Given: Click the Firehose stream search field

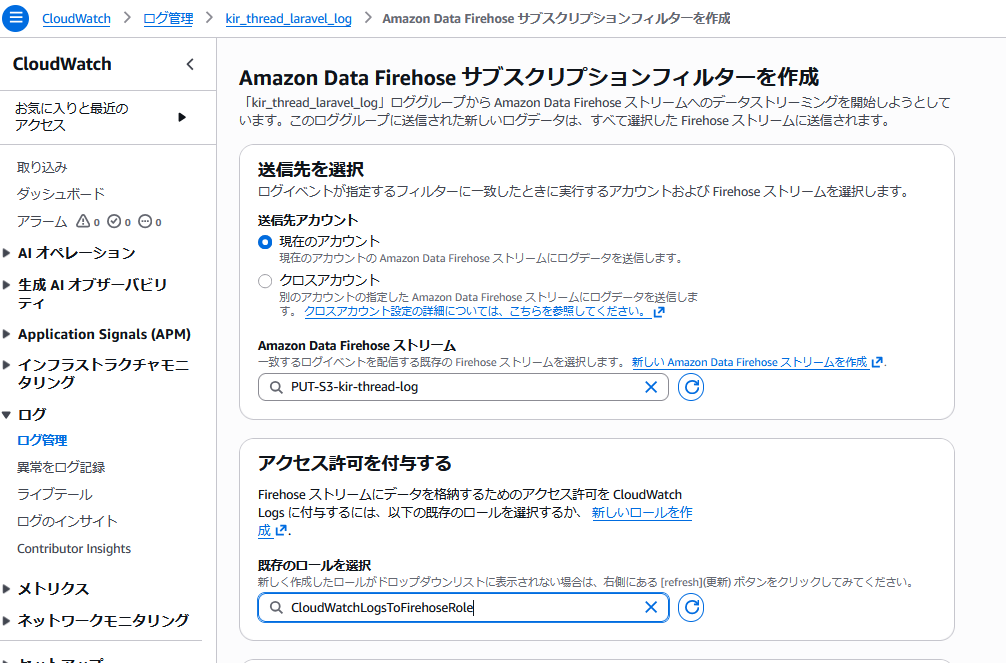Looking at the screenshot, I should pos(450,387).
